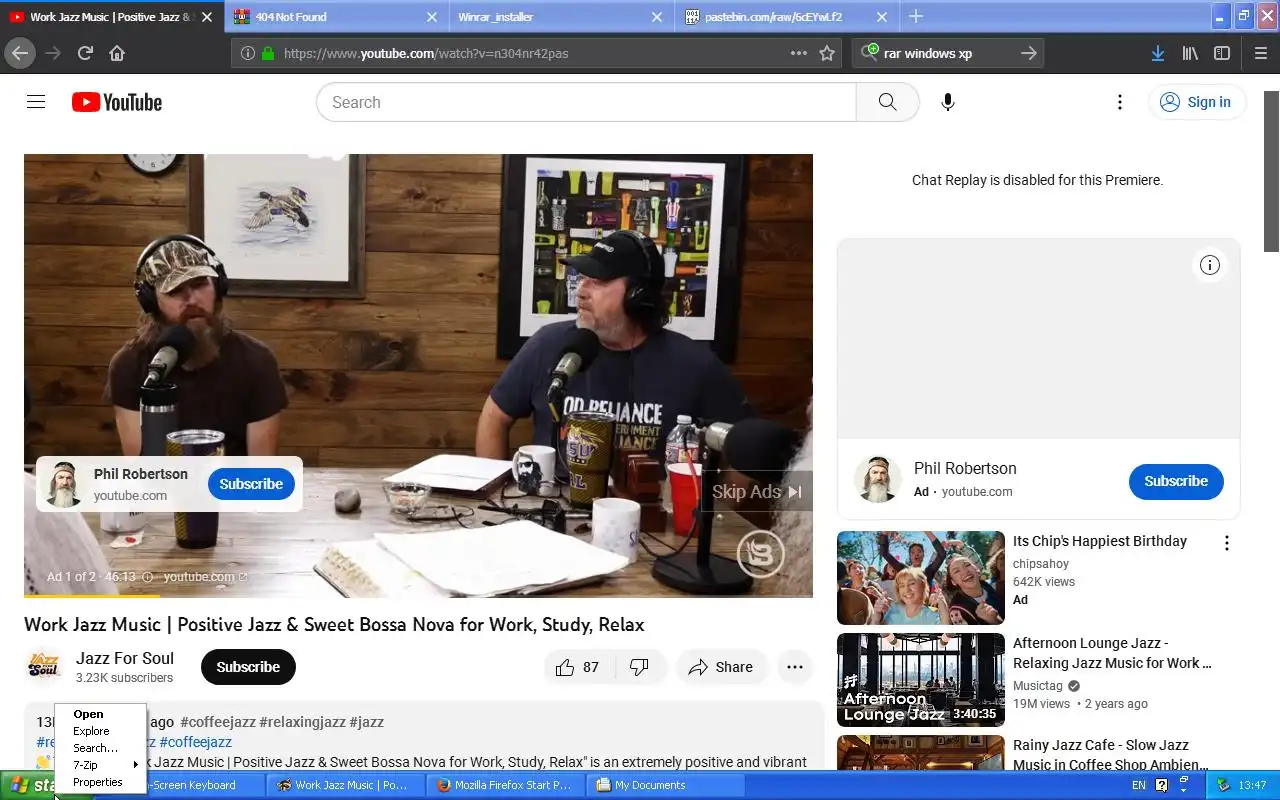Screen dimensions: 1280x800
Task: Open Afternoon Lounge Jazz video thumbnail
Action: coord(921,680)
